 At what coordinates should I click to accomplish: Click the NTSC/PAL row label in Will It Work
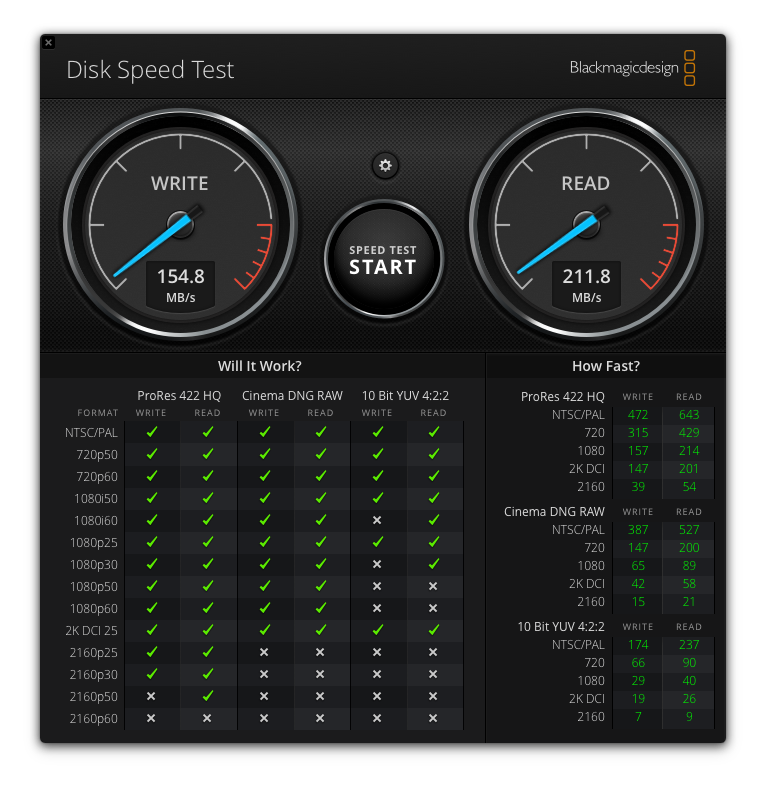click(x=91, y=432)
